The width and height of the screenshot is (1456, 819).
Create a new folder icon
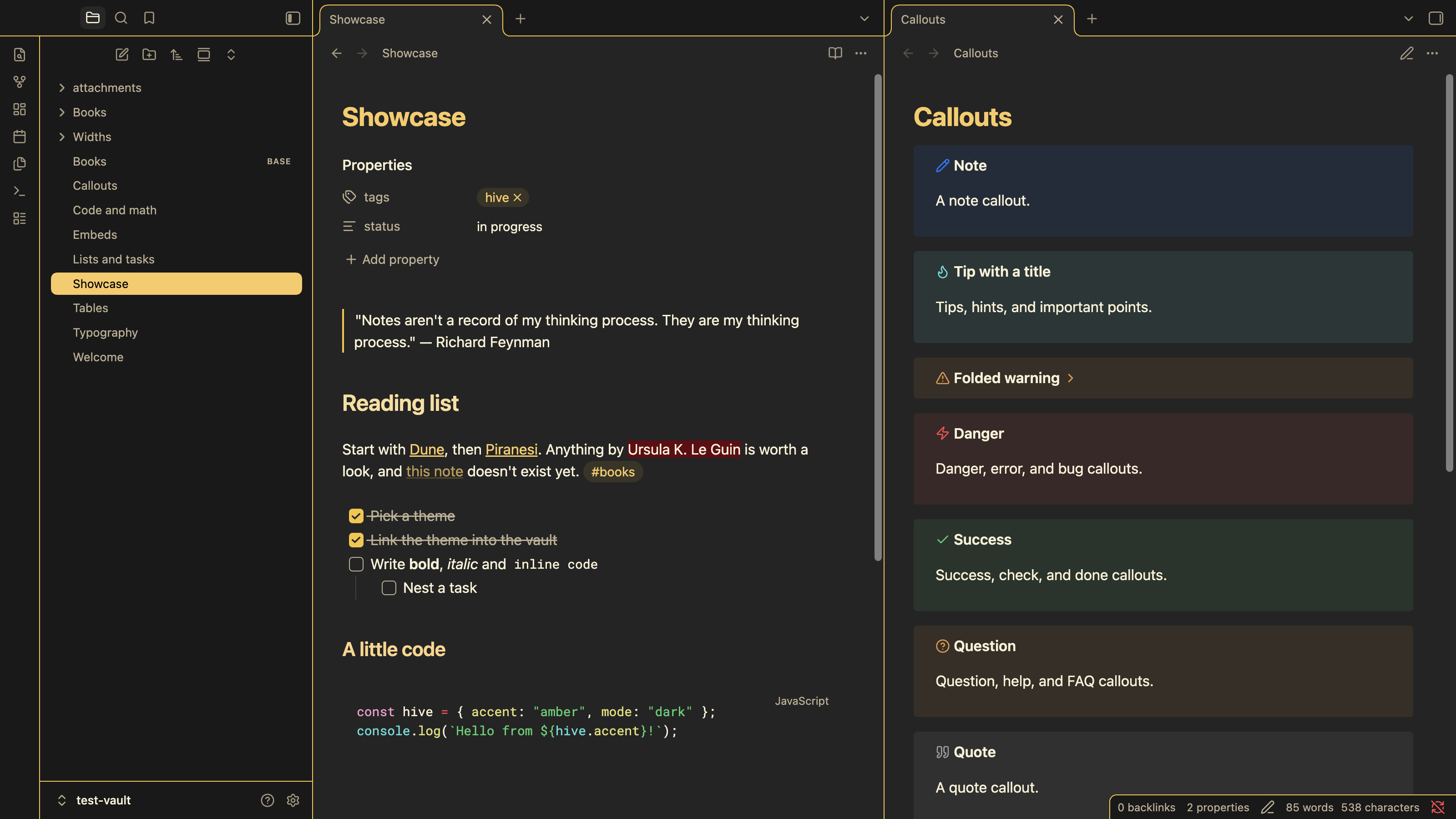pos(149,54)
